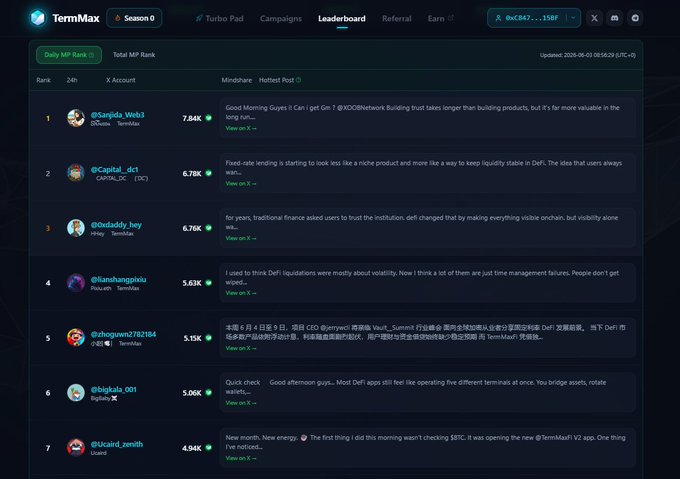Image resolution: width=680 pixels, height=479 pixels.
Task: Select the Leaderboard tab
Action: click(x=342, y=19)
